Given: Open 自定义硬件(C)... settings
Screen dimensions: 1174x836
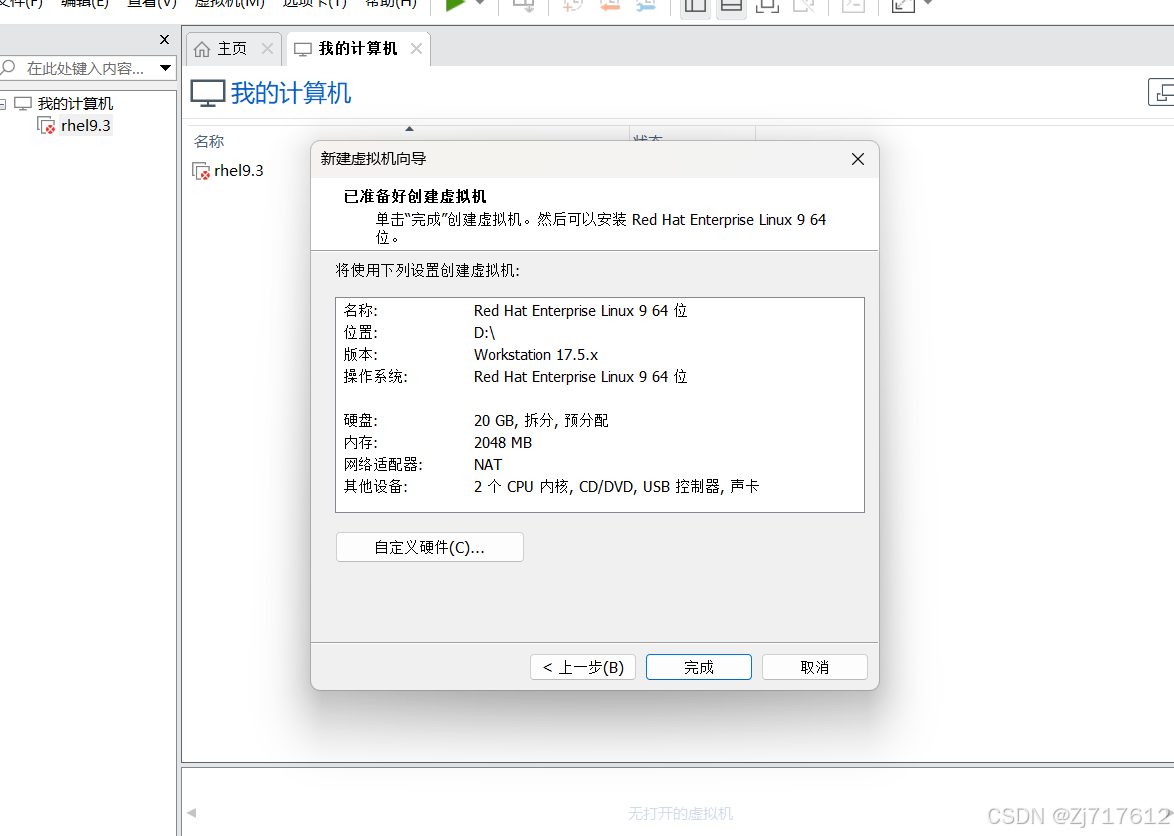Looking at the screenshot, I should coord(430,547).
